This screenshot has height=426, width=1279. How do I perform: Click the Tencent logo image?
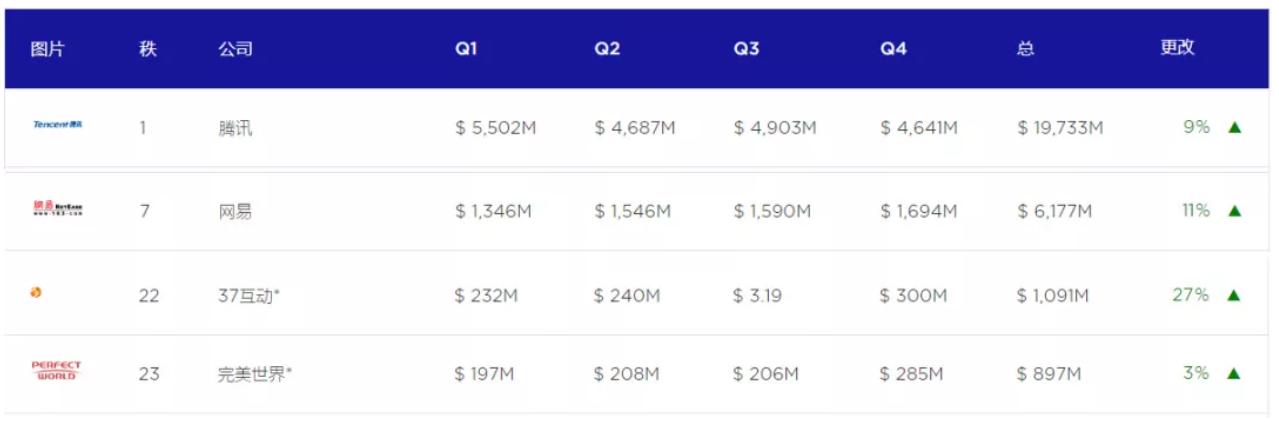point(57,126)
